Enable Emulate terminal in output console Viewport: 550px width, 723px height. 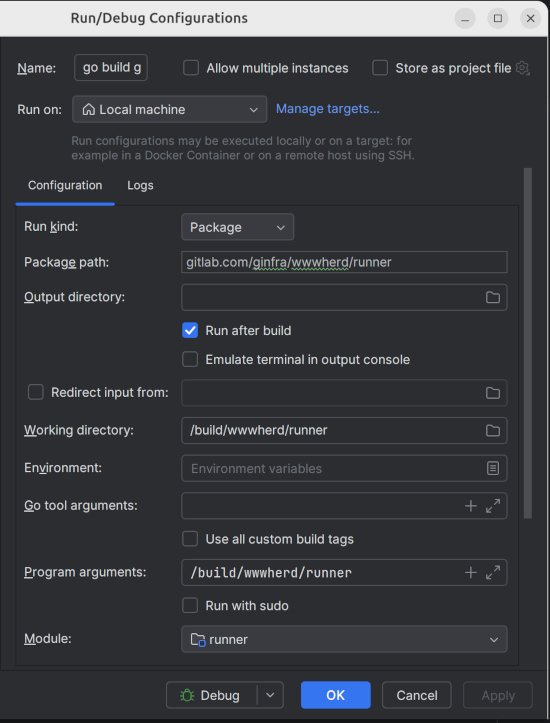click(190, 359)
